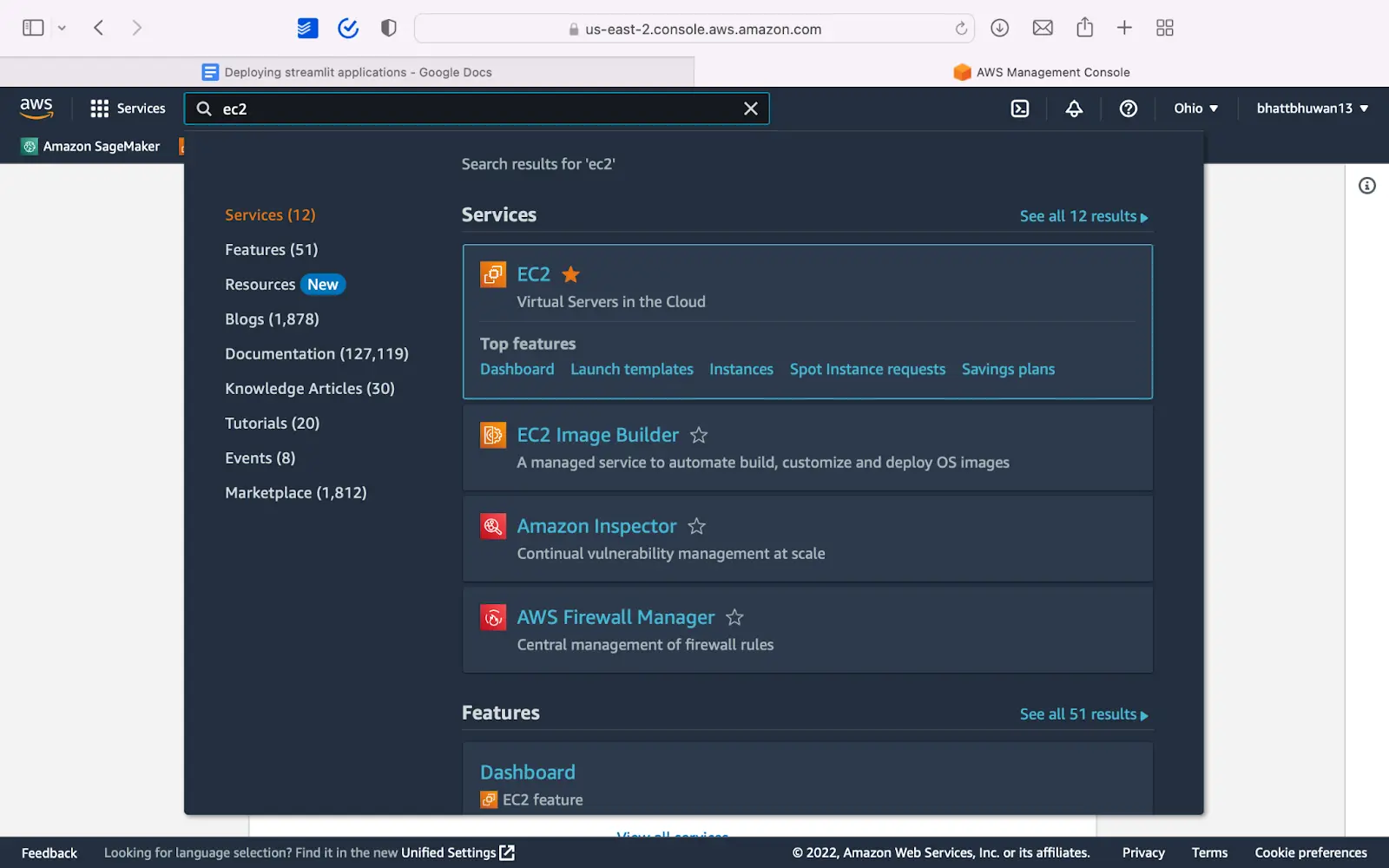Show Safari downloads

(x=1000, y=28)
